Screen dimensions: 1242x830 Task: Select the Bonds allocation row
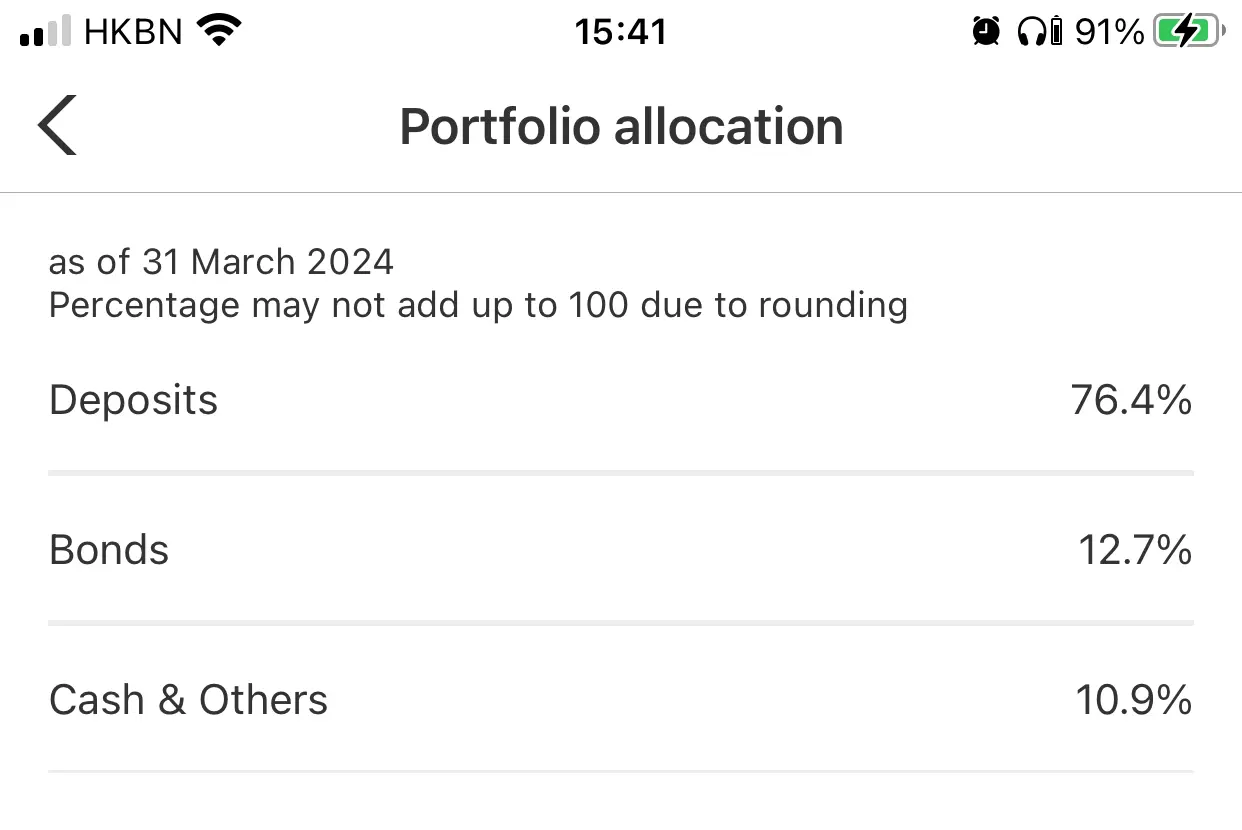(621, 550)
